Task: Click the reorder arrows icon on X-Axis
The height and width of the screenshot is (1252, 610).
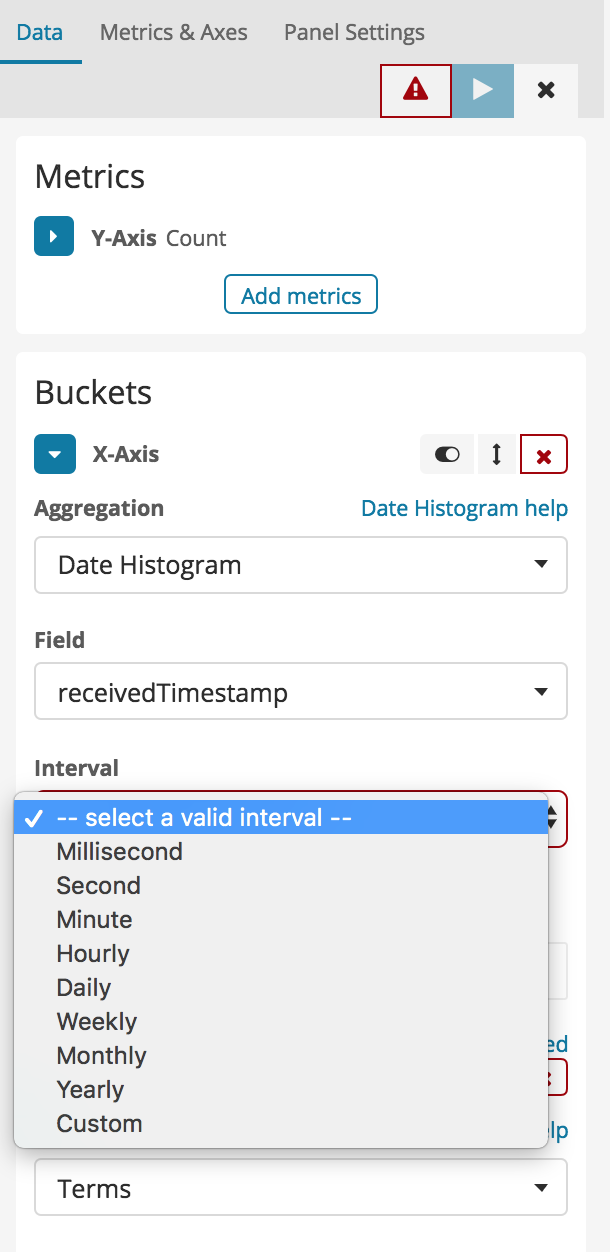Action: tap(496, 454)
